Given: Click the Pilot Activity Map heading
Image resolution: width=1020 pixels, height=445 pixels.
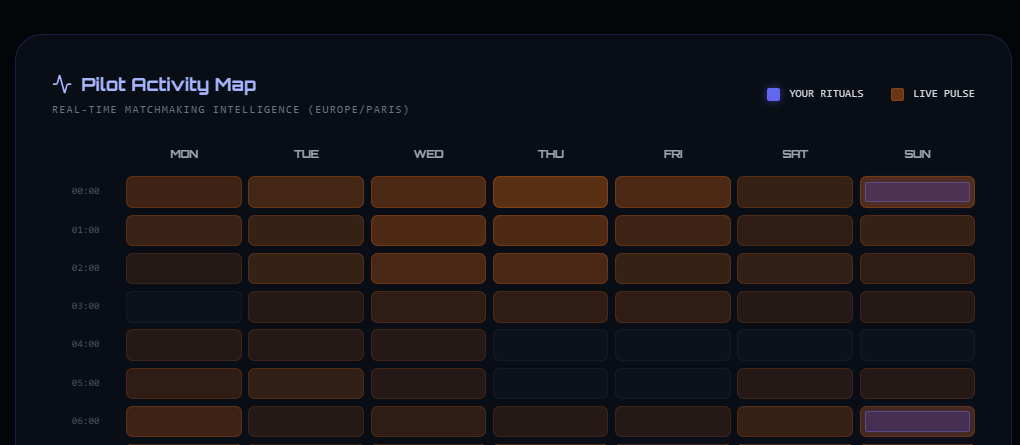Looking at the screenshot, I should click(168, 84).
